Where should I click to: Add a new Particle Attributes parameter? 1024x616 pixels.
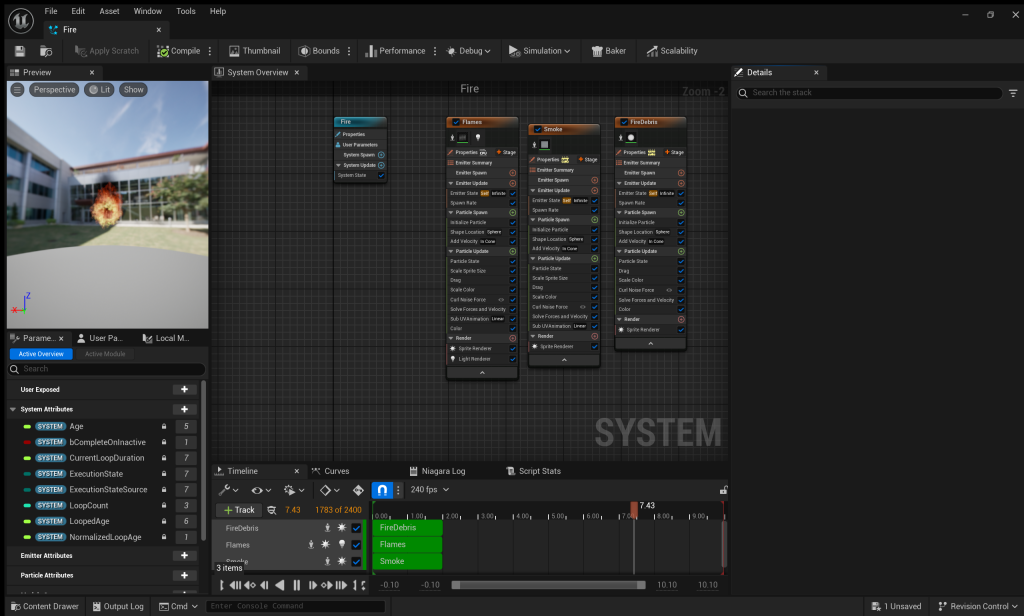184,575
